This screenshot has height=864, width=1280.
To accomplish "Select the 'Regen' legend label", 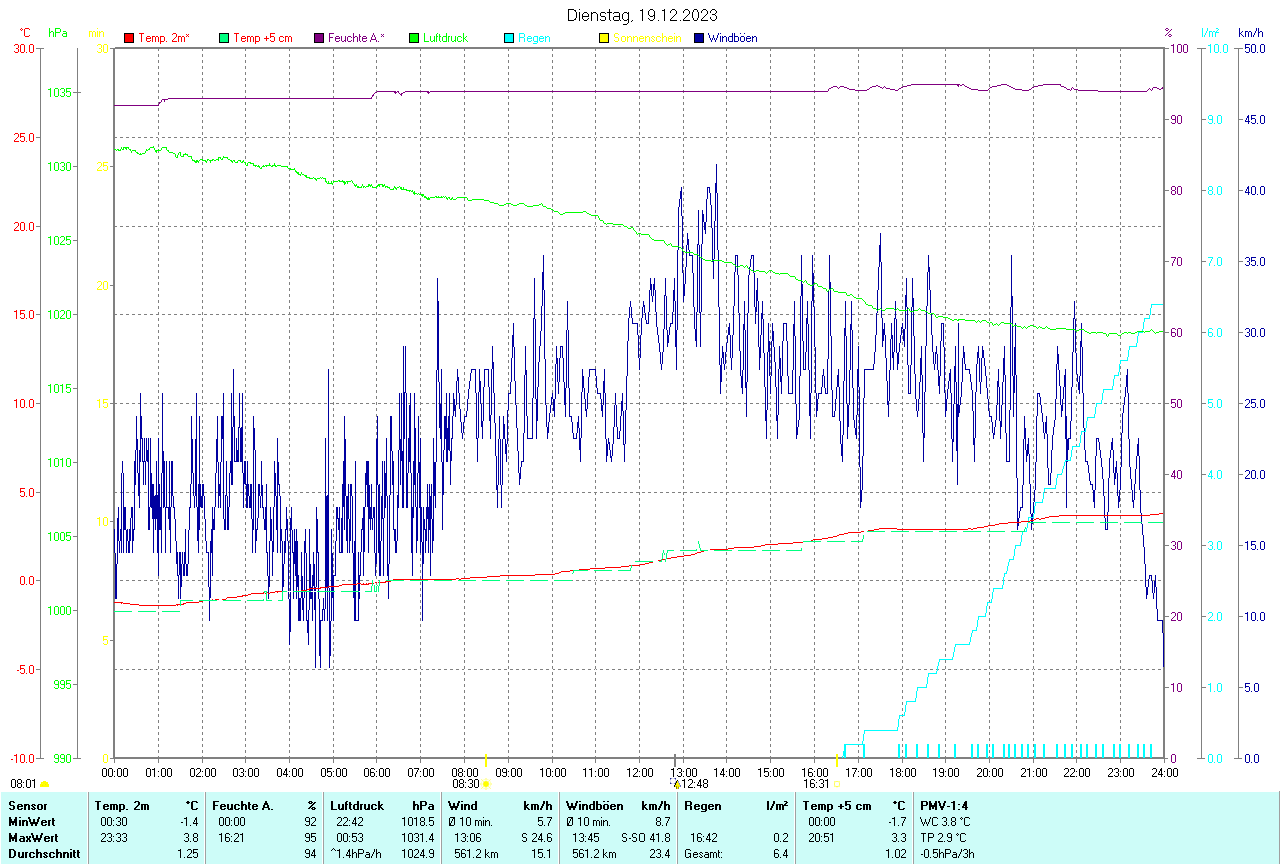I will [x=534, y=38].
